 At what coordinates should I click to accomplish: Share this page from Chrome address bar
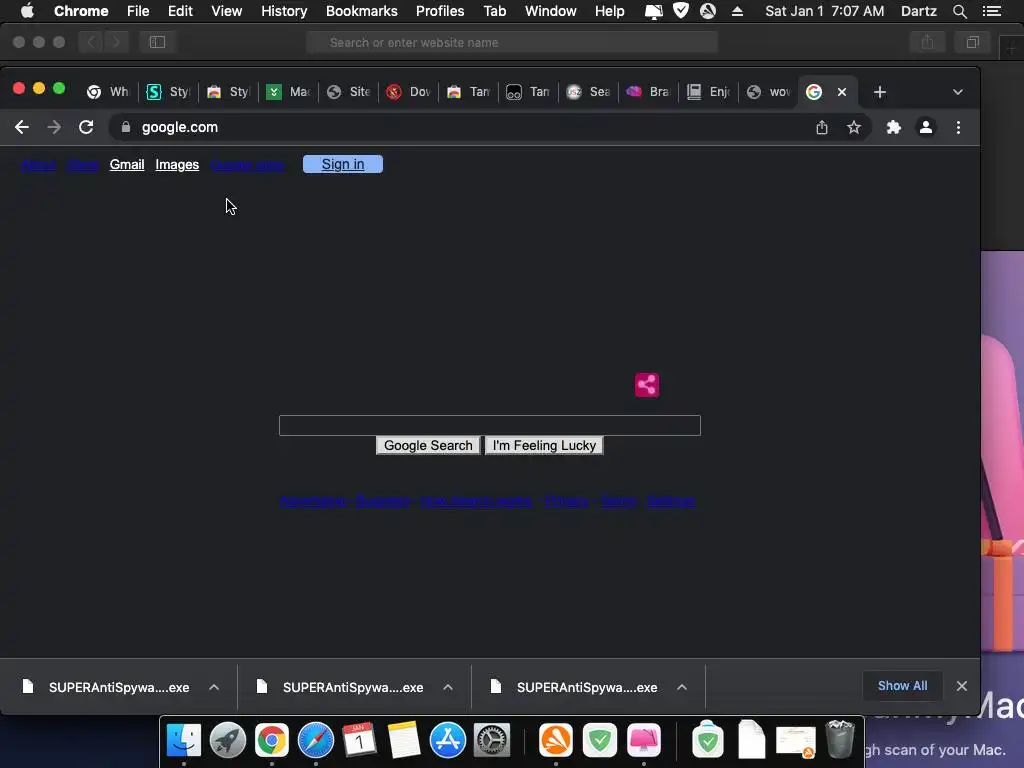tap(822, 127)
